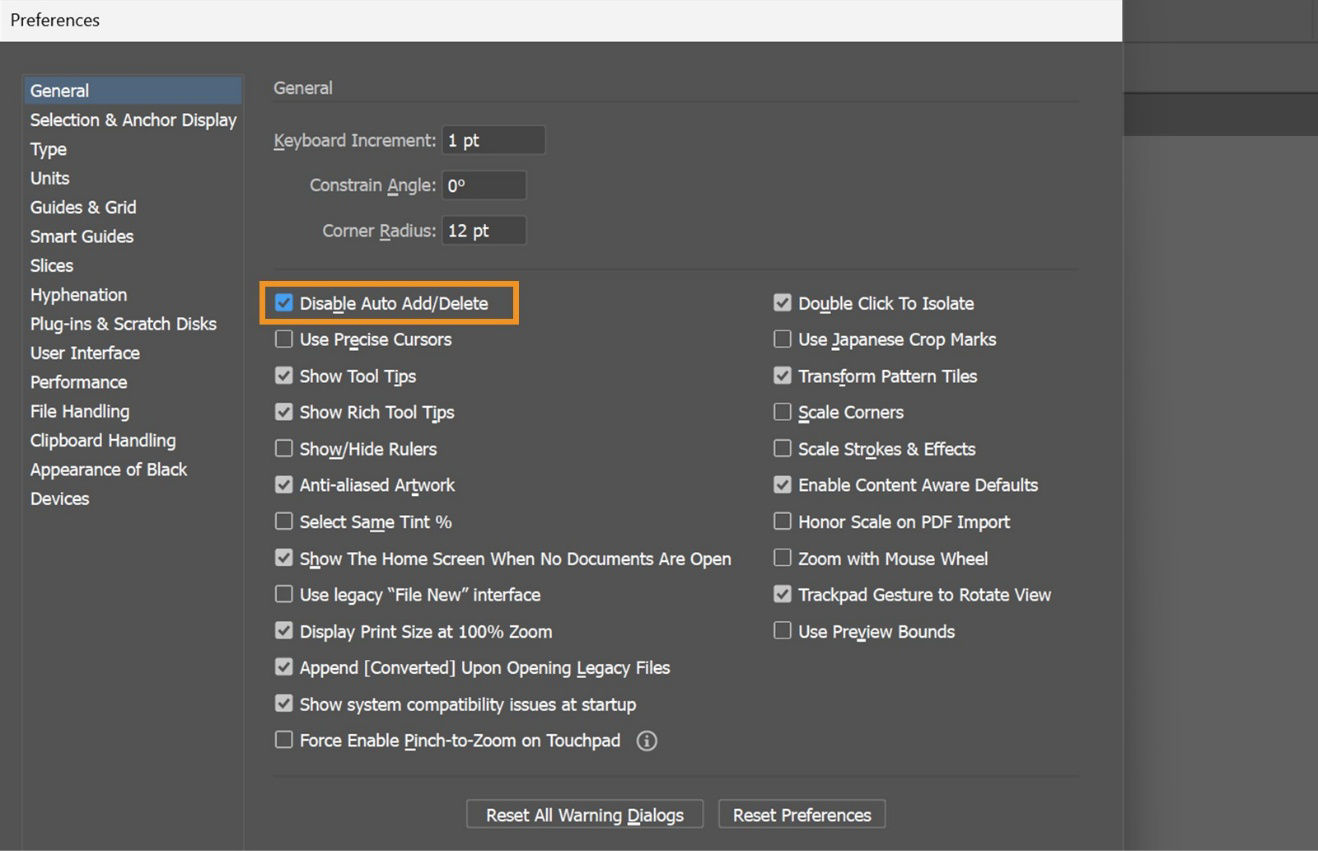Switch to the Guides & Grid section

83,207
